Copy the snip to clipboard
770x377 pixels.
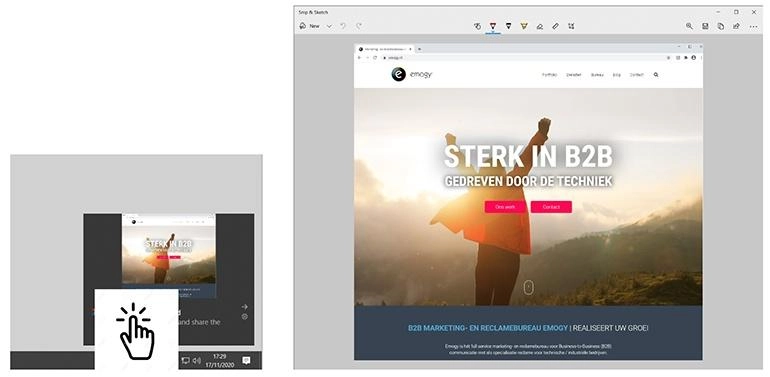tap(720, 26)
